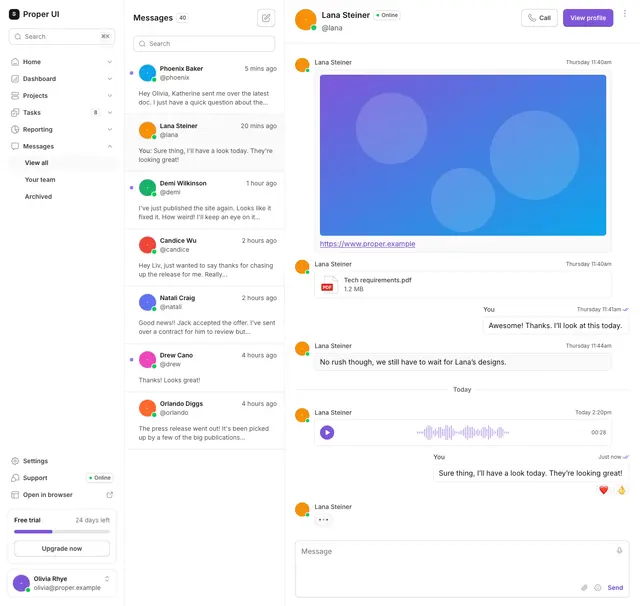
Task: Click the Dashboard sidebar icon
Action: tap(15, 79)
